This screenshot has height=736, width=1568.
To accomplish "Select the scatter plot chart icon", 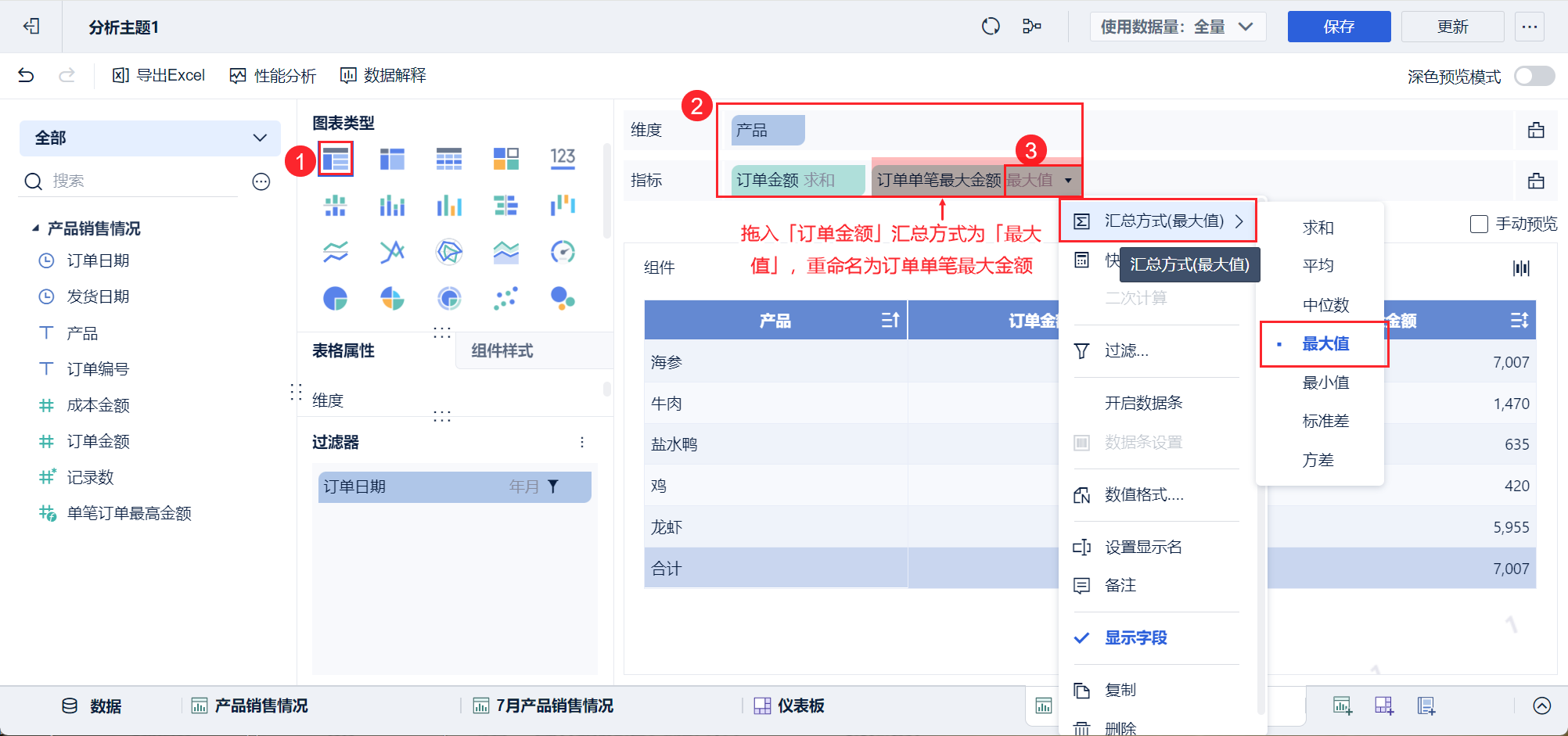I will (x=506, y=298).
